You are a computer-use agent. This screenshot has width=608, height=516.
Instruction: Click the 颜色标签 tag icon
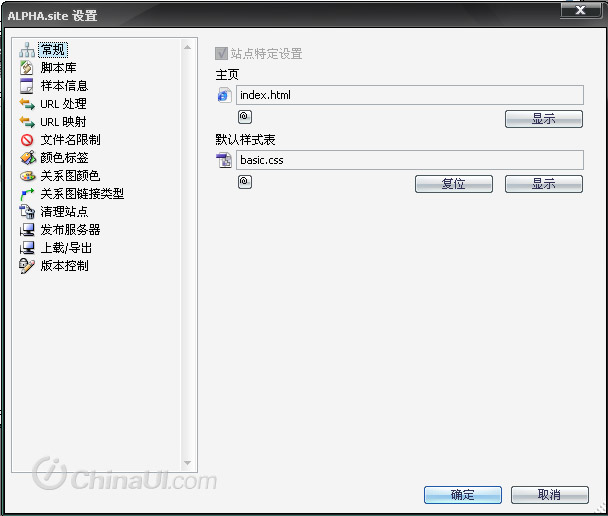pos(28,157)
